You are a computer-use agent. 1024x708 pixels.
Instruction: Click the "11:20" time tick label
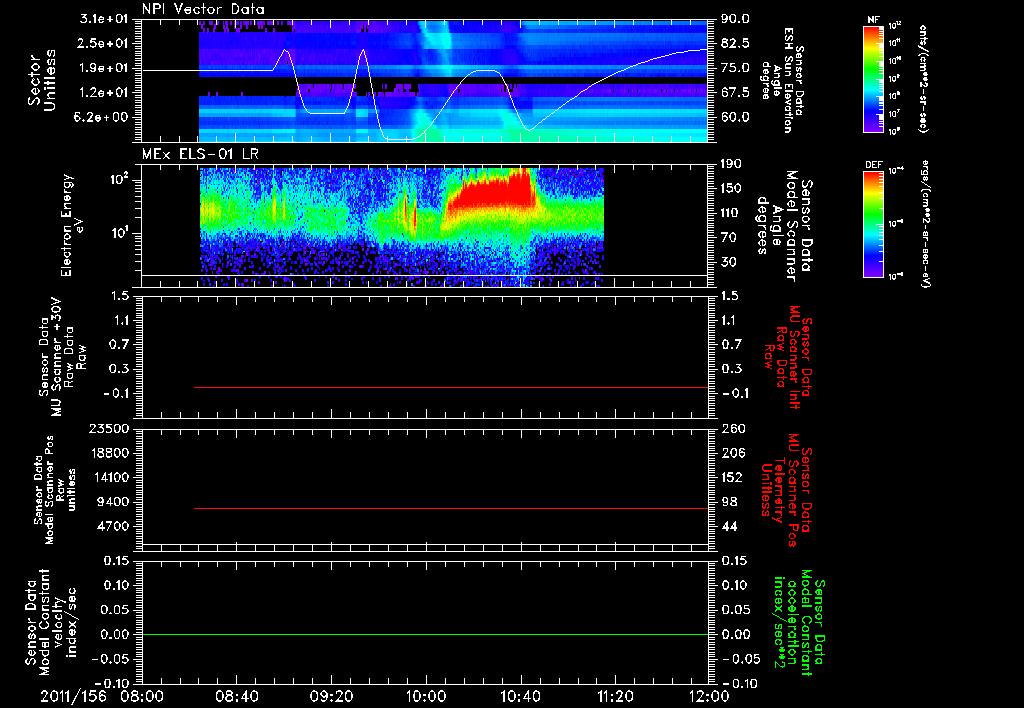tap(615, 696)
